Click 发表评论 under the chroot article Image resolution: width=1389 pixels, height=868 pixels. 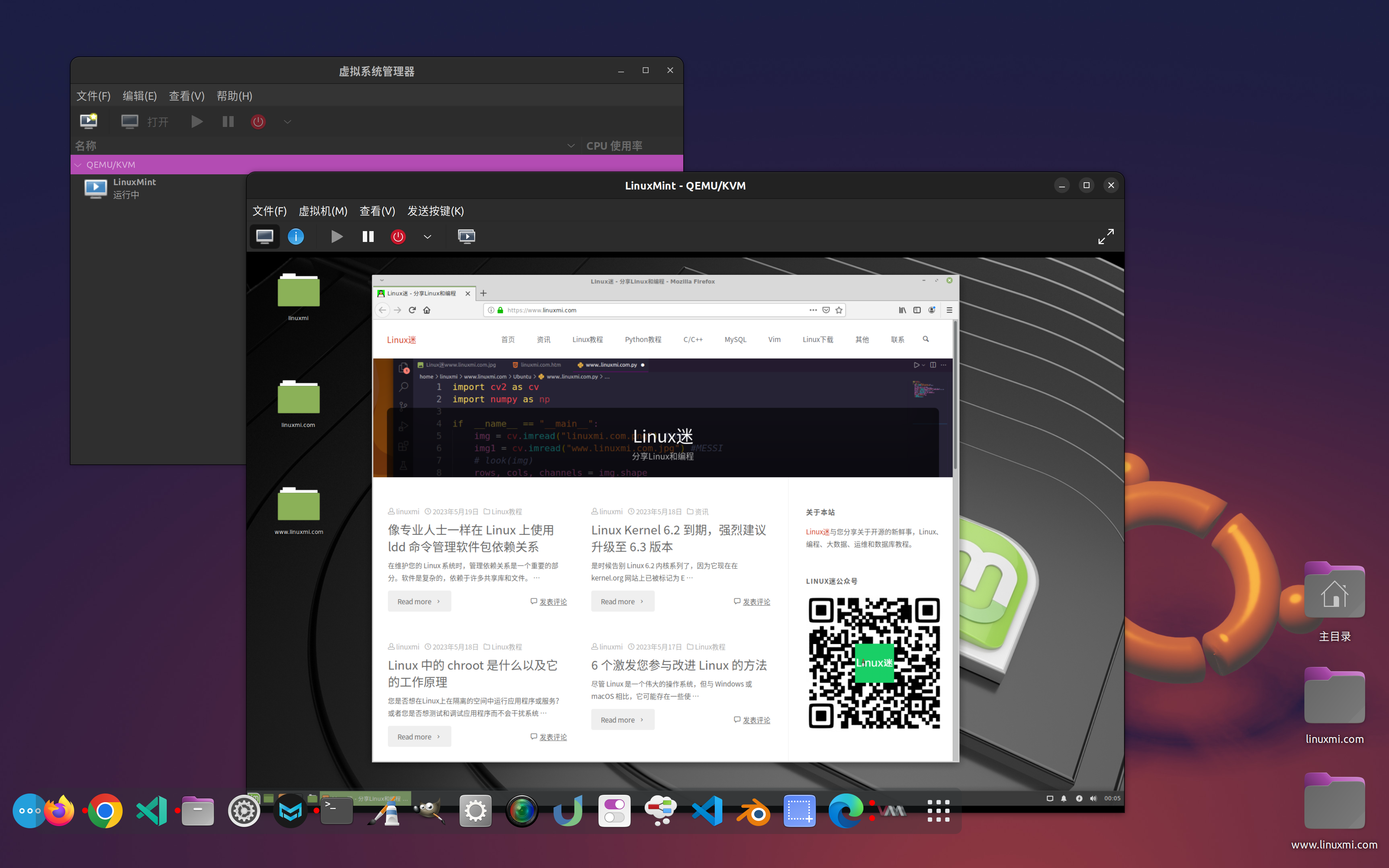[x=553, y=737]
